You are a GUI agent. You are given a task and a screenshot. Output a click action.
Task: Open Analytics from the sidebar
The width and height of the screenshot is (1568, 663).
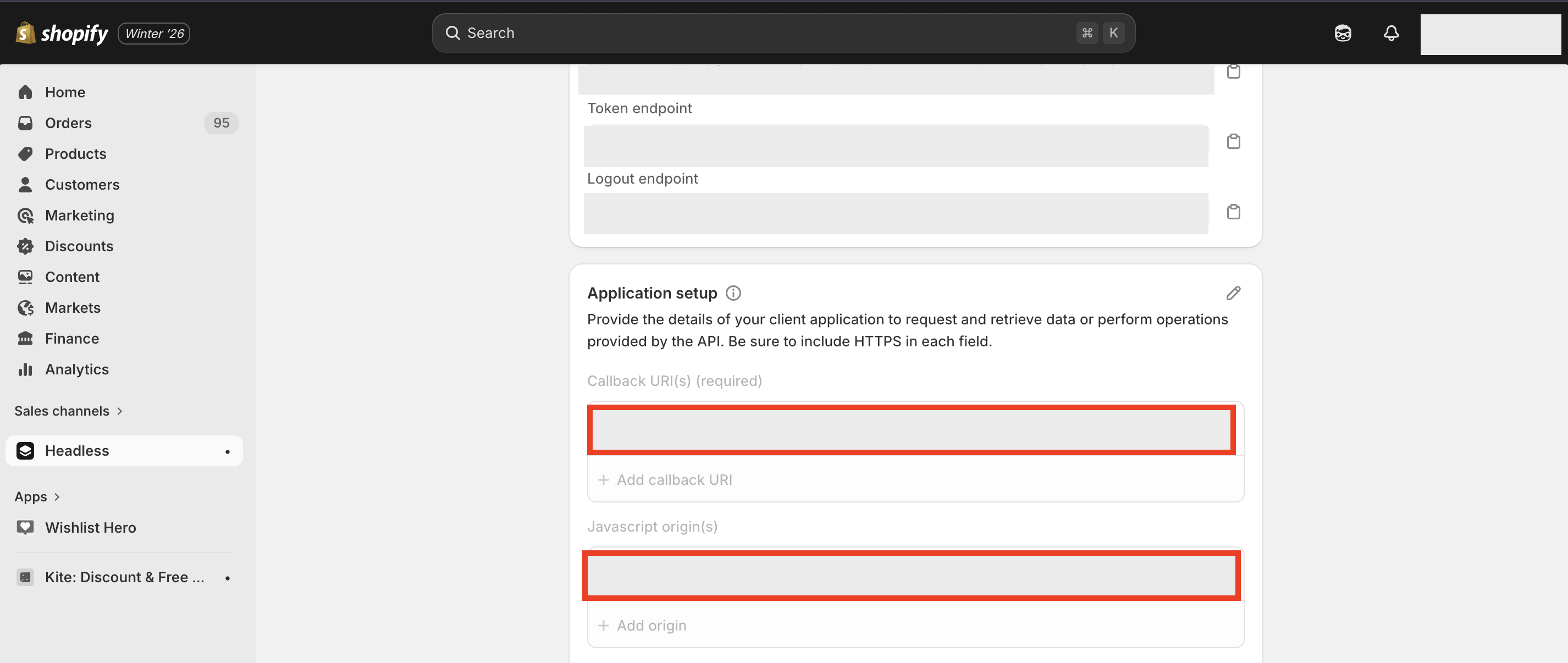[77, 369]
